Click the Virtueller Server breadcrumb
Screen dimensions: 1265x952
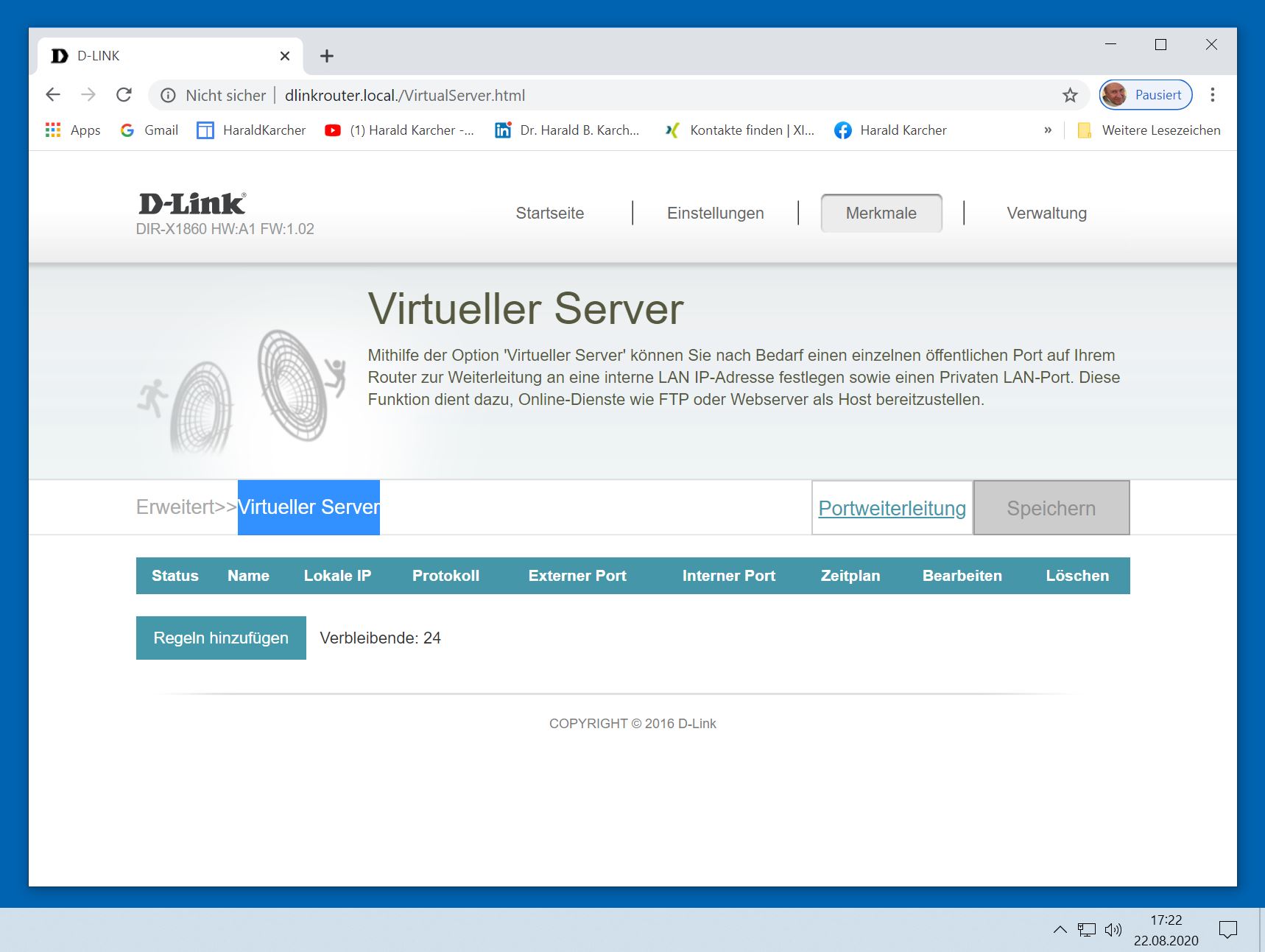tap(309, 507)
